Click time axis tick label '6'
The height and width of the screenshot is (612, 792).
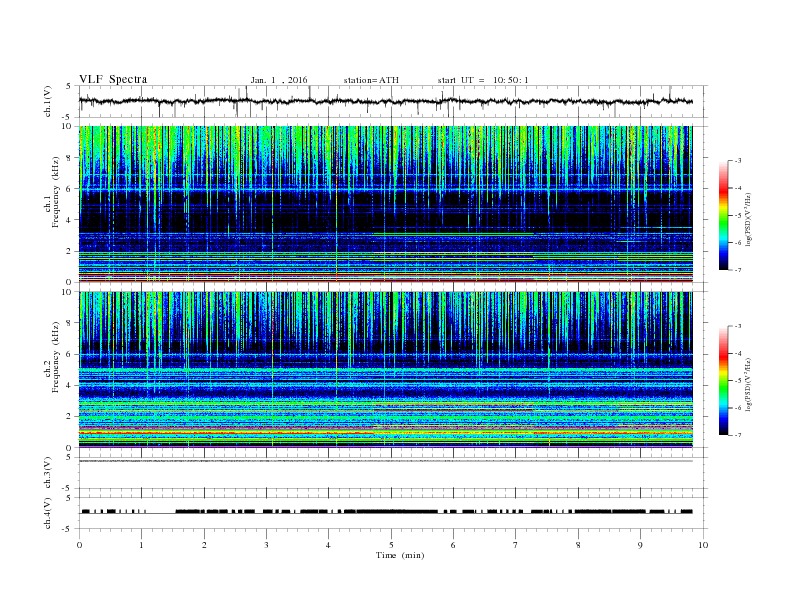tap(453, 545)
